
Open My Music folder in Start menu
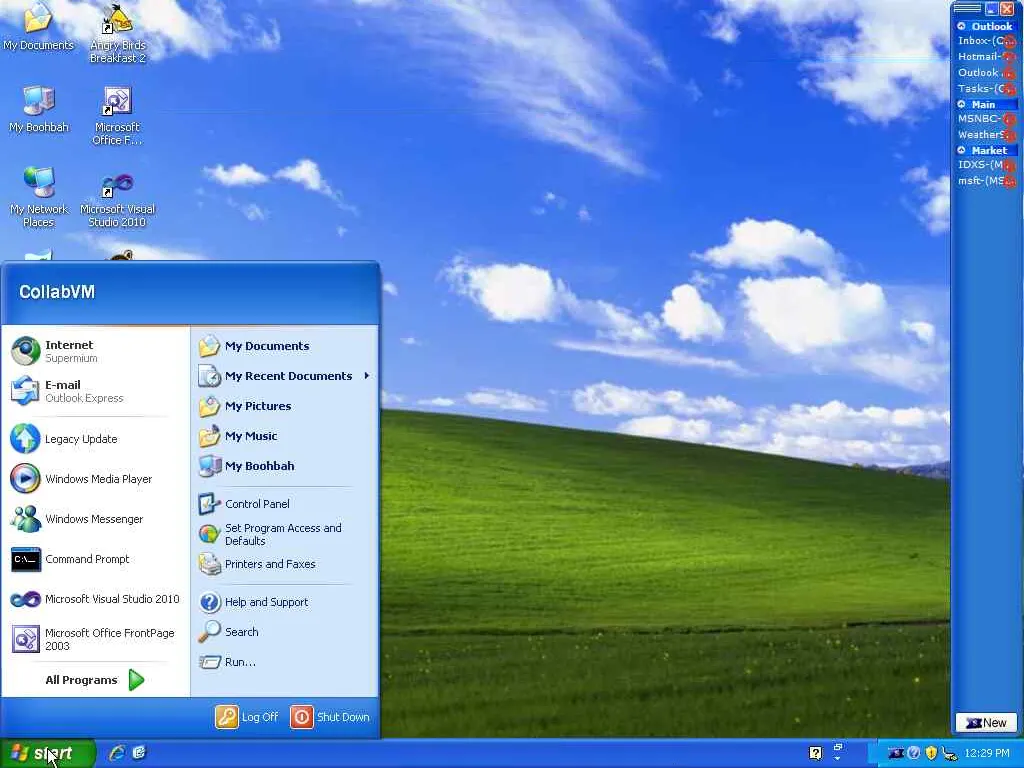tap(285, 436)
